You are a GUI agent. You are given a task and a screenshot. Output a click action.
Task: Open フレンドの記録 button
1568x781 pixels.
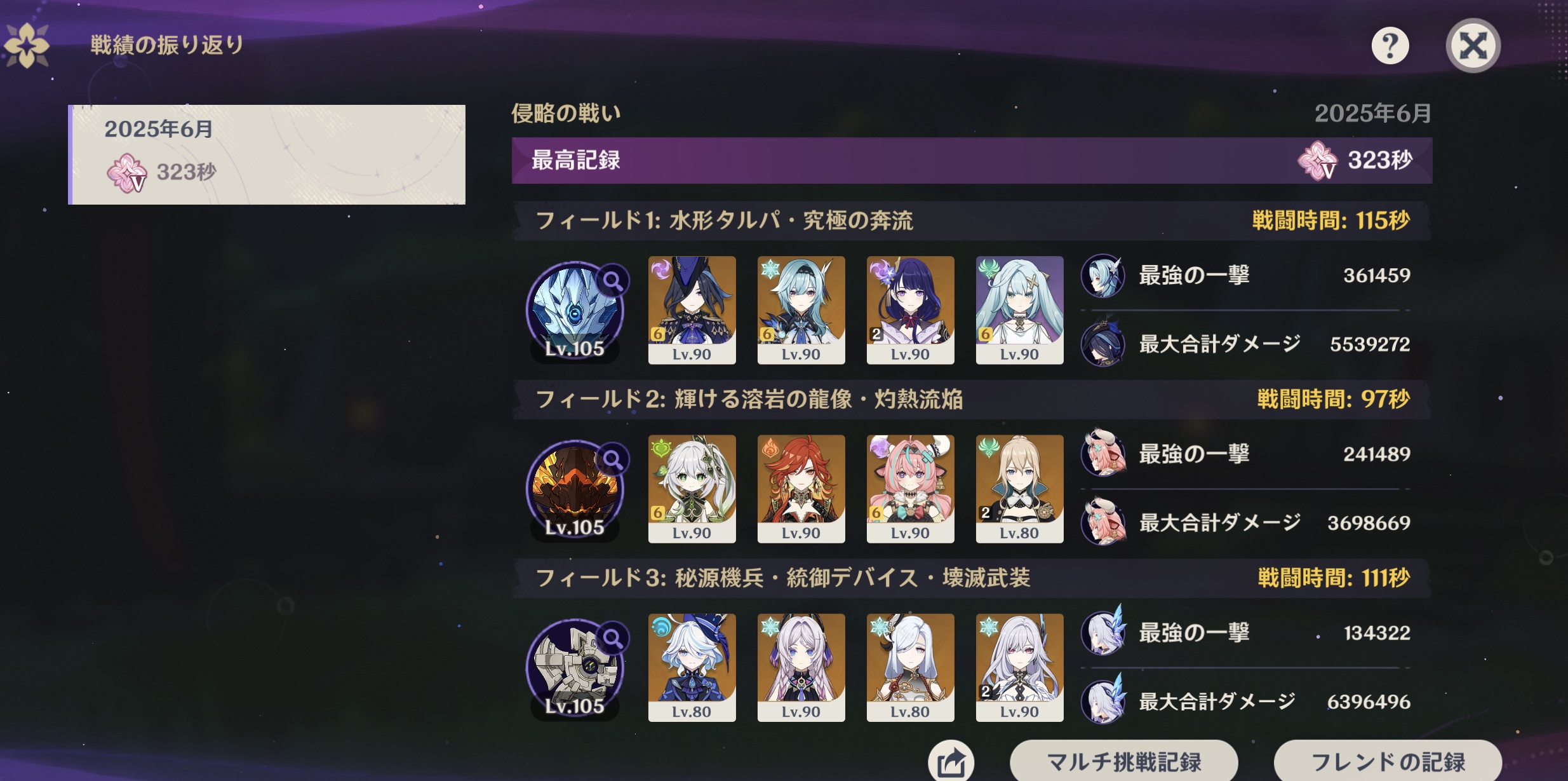[x=1388, y=761]
